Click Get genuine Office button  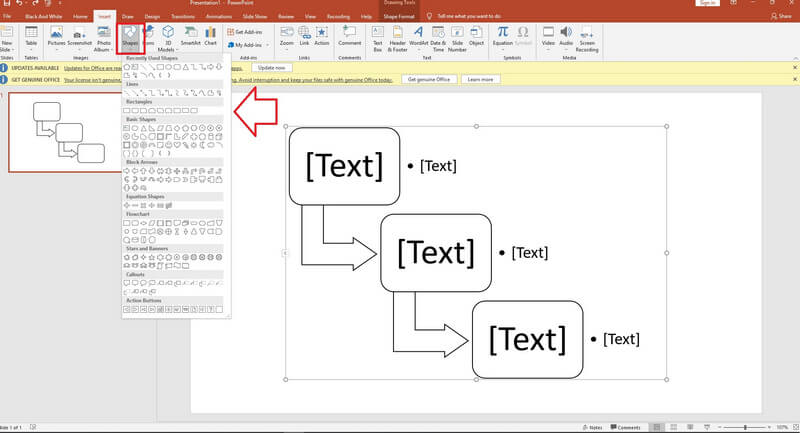[429, 80]
